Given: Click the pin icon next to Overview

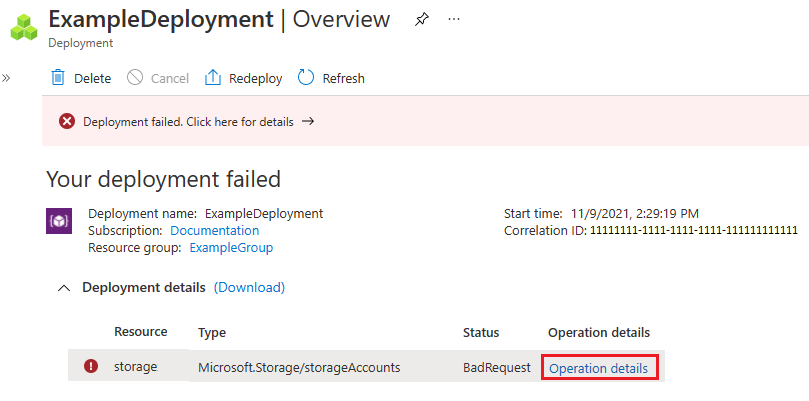Looking at the screenshot, I should [422, 20].
